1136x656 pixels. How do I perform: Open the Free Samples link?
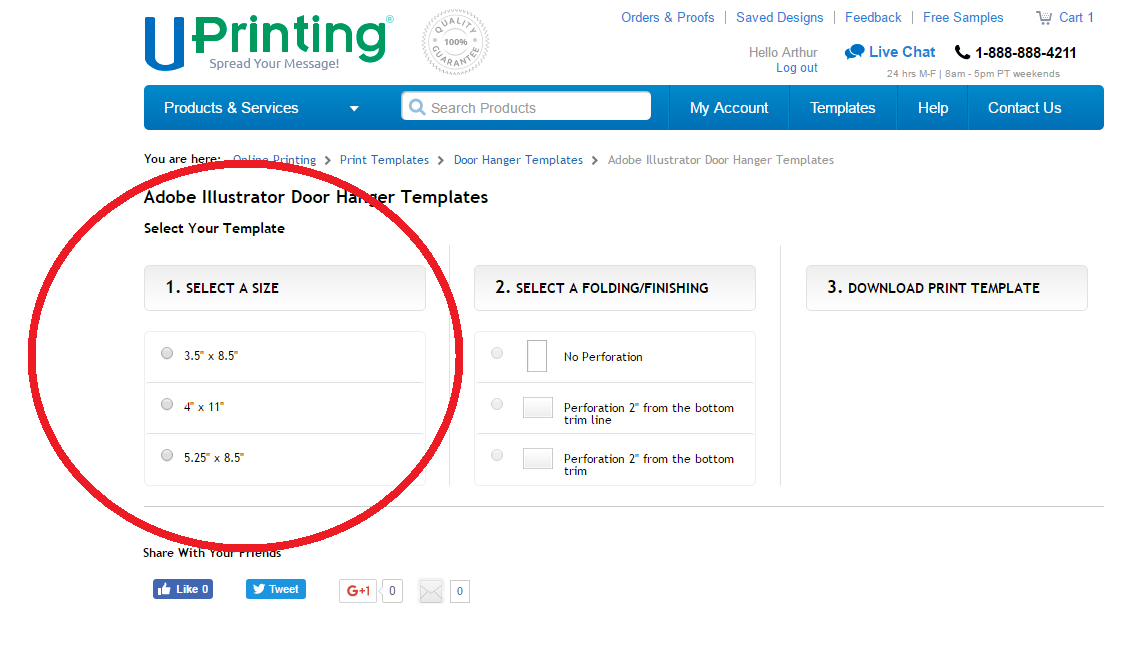[963, 17]
